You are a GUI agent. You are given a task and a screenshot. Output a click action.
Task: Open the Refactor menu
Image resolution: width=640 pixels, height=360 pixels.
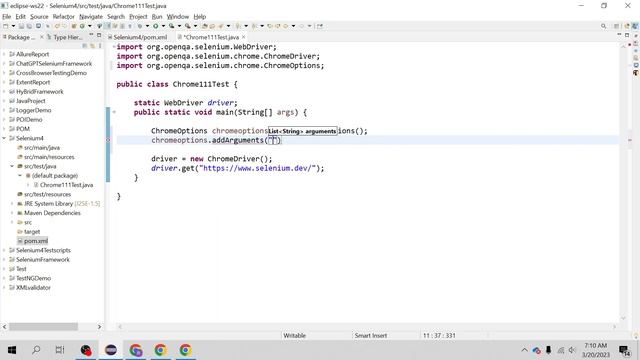point(64,17)
